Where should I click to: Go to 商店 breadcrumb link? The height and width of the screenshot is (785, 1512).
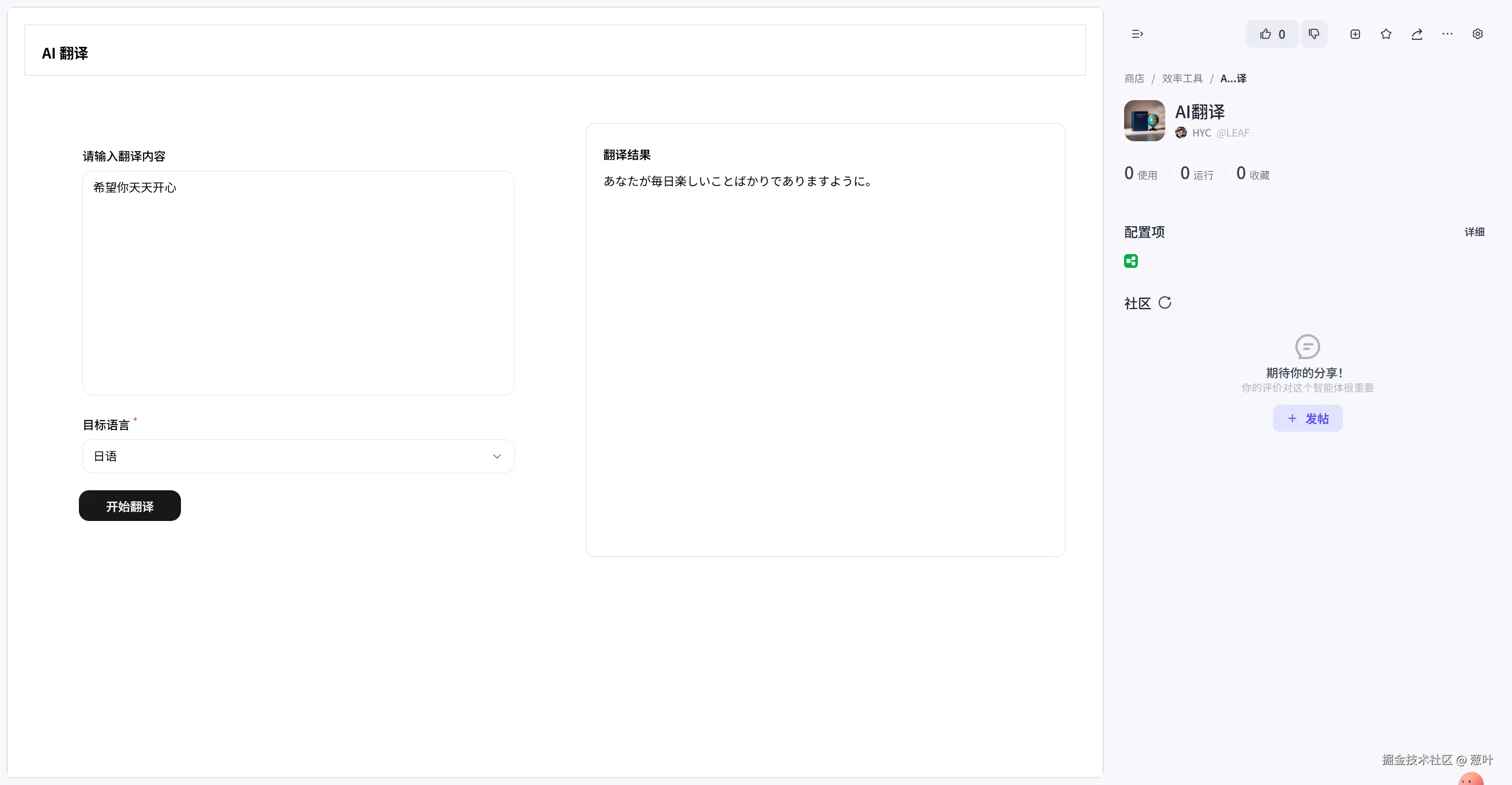tap(1134, 78)
